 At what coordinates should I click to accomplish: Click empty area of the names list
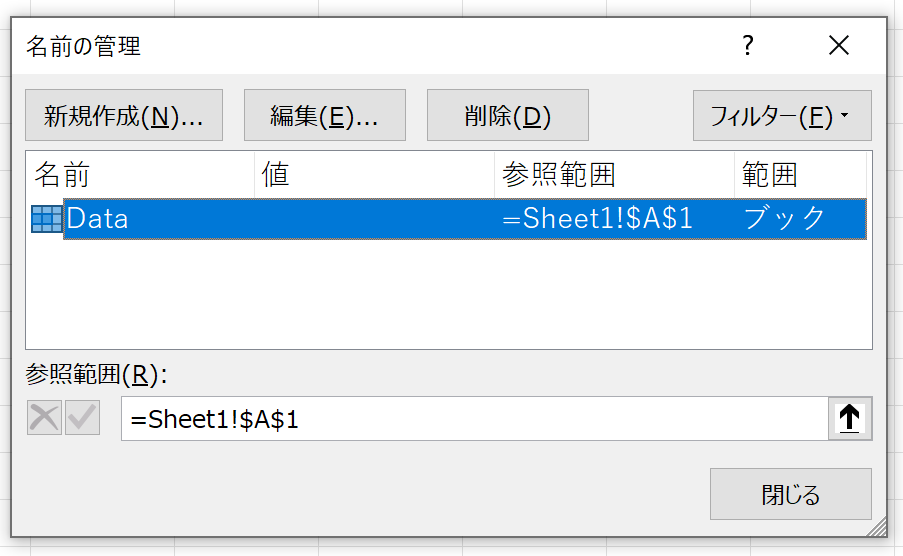pos(449,294)
